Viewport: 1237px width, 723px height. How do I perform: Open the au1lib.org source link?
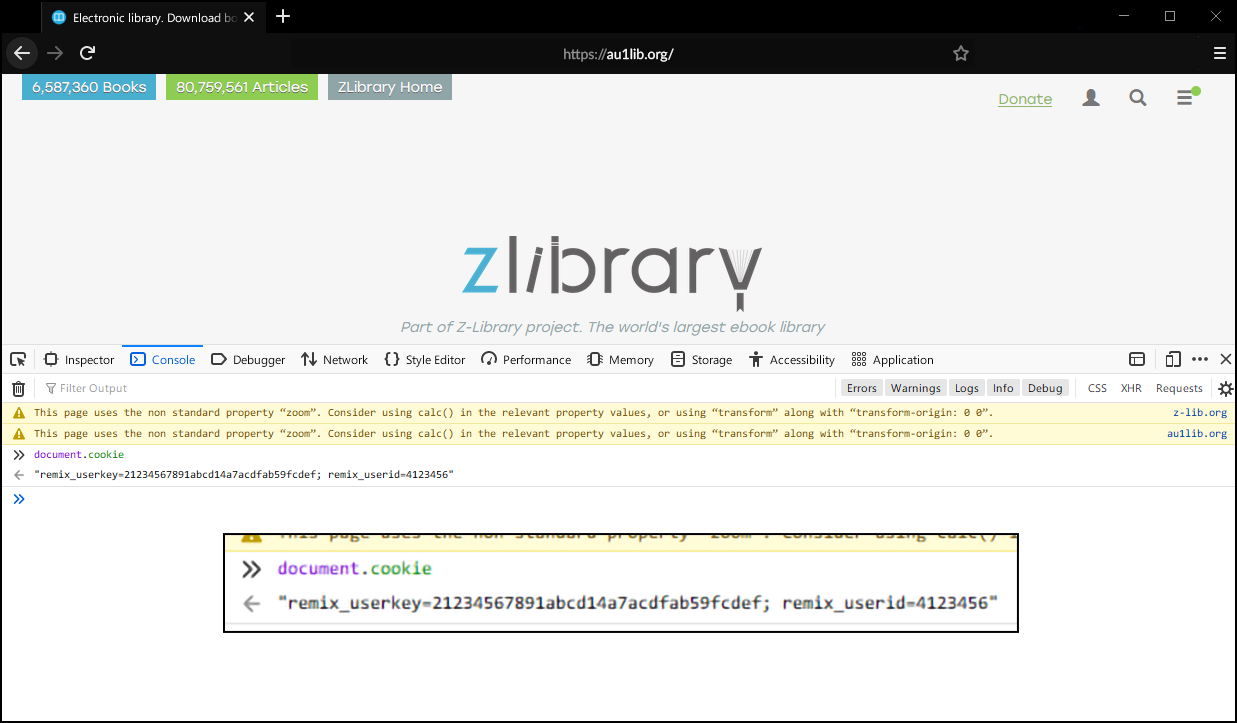tap(1197, 434)
